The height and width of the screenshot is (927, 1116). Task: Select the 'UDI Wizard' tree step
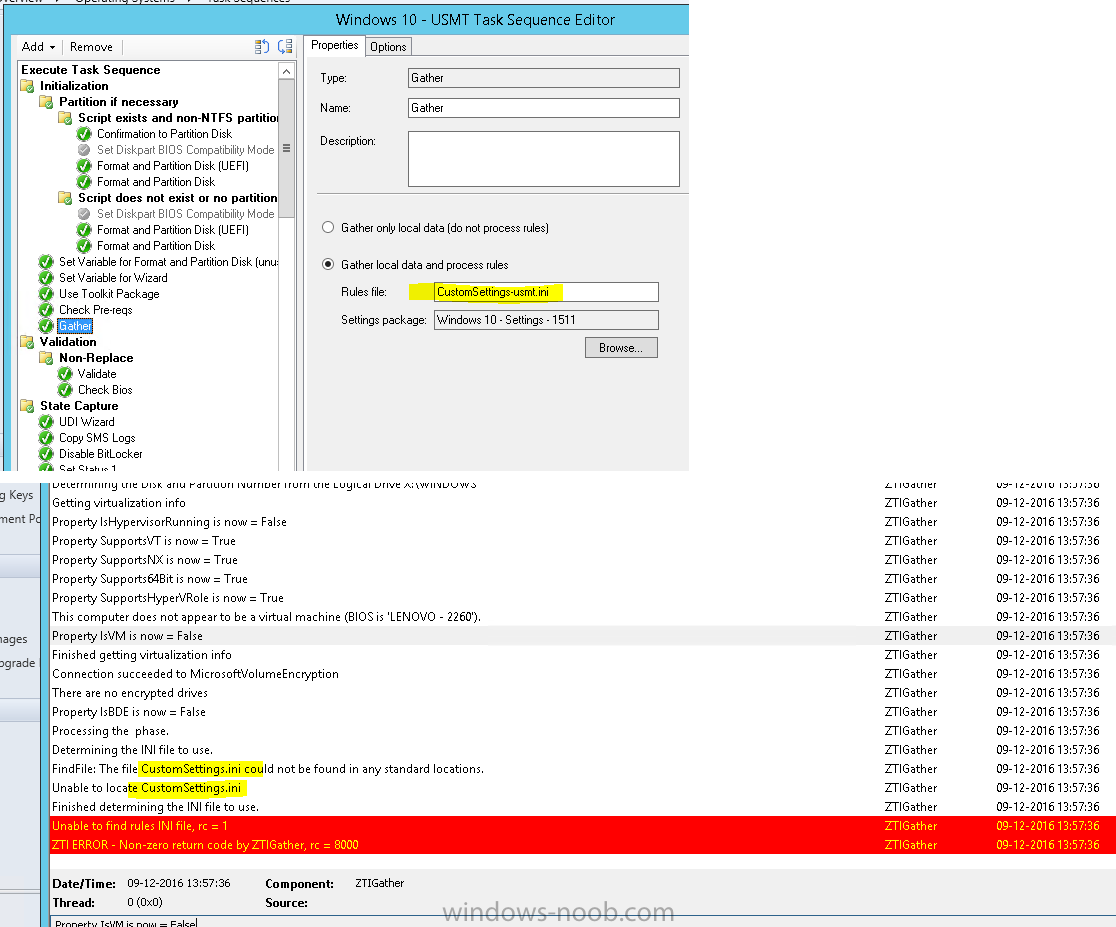click(x=87, y=422)
